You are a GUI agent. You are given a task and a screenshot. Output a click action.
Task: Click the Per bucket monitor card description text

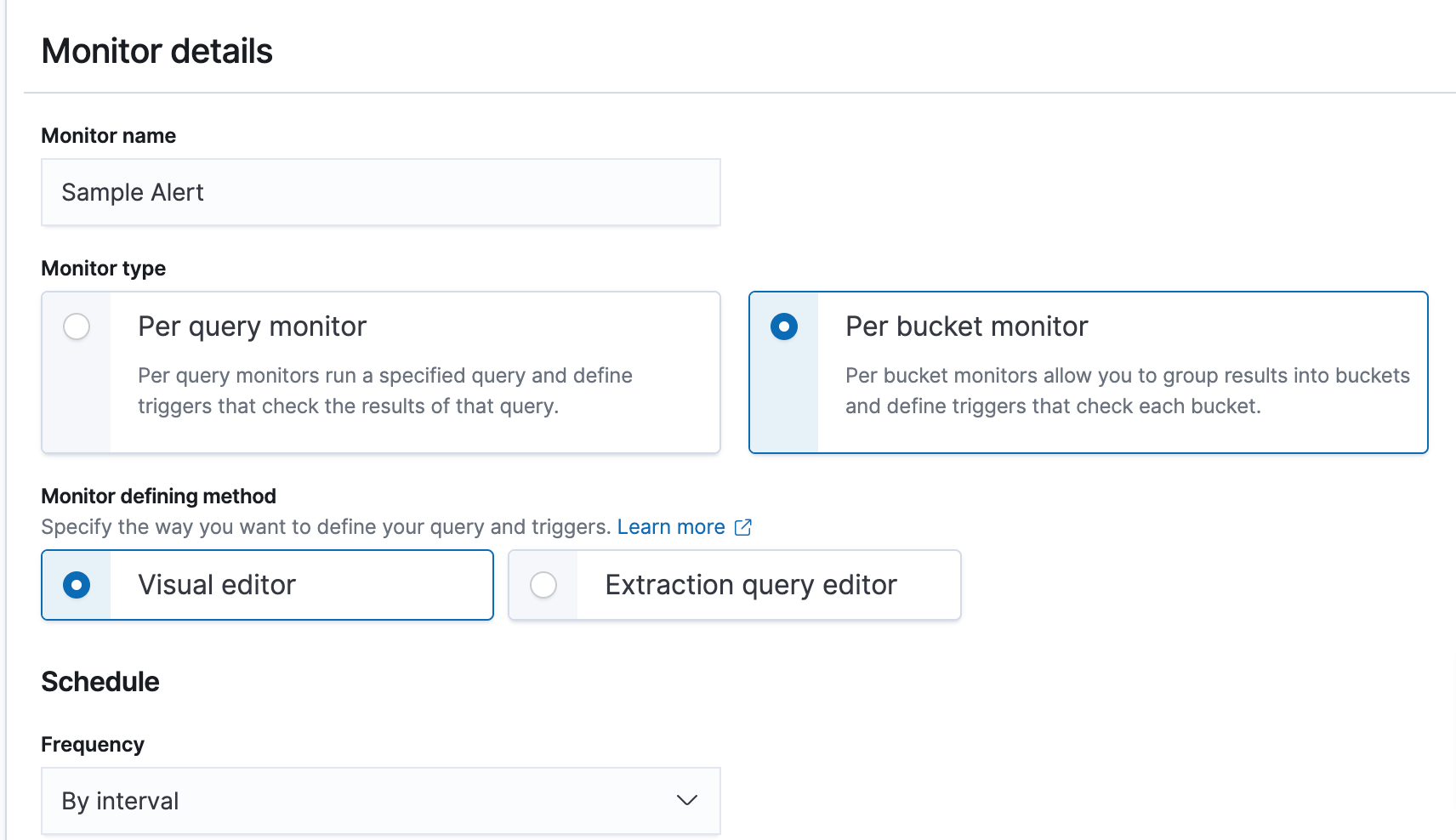click(1128, 391)
